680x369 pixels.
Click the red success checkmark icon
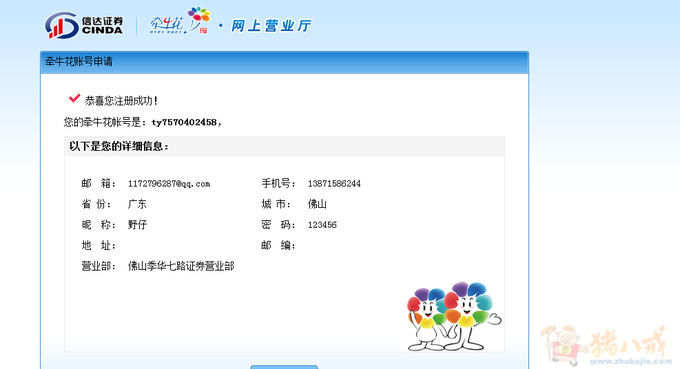coord(74,98)
